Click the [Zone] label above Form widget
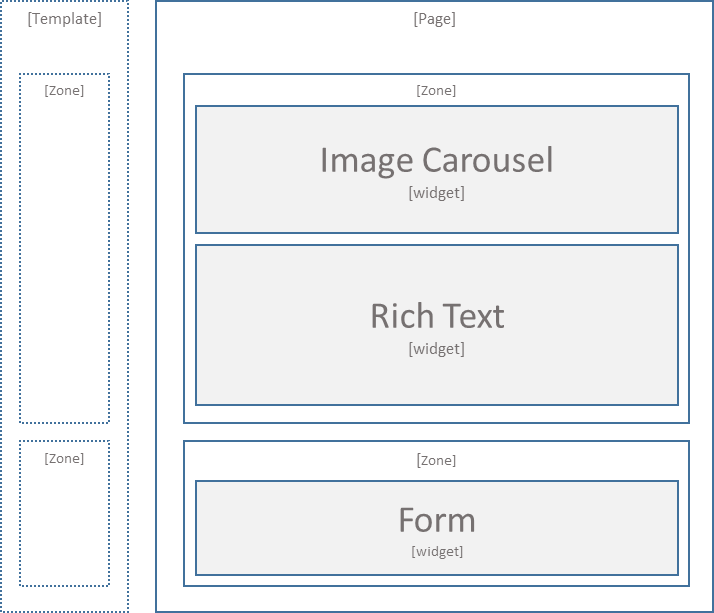The image size is (714, 613). [436, 460]
